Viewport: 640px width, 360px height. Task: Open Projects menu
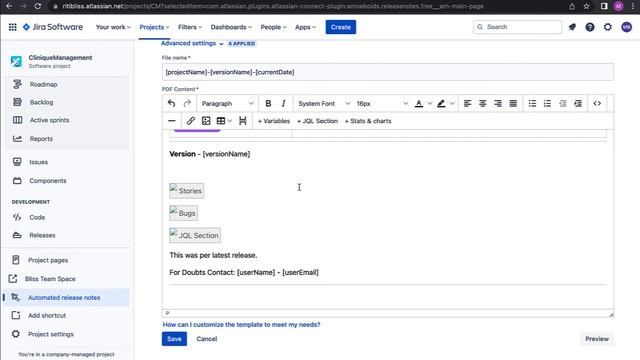[154, 27]
